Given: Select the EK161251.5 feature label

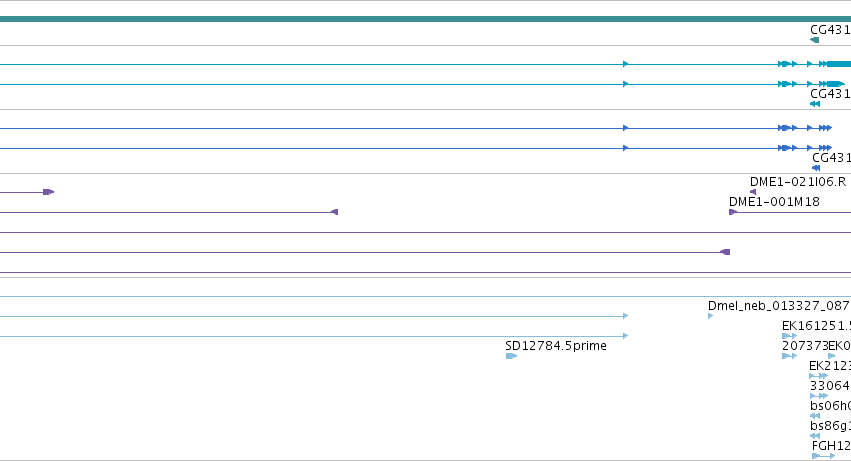Looking at the screenshot, I should point(816,326).
